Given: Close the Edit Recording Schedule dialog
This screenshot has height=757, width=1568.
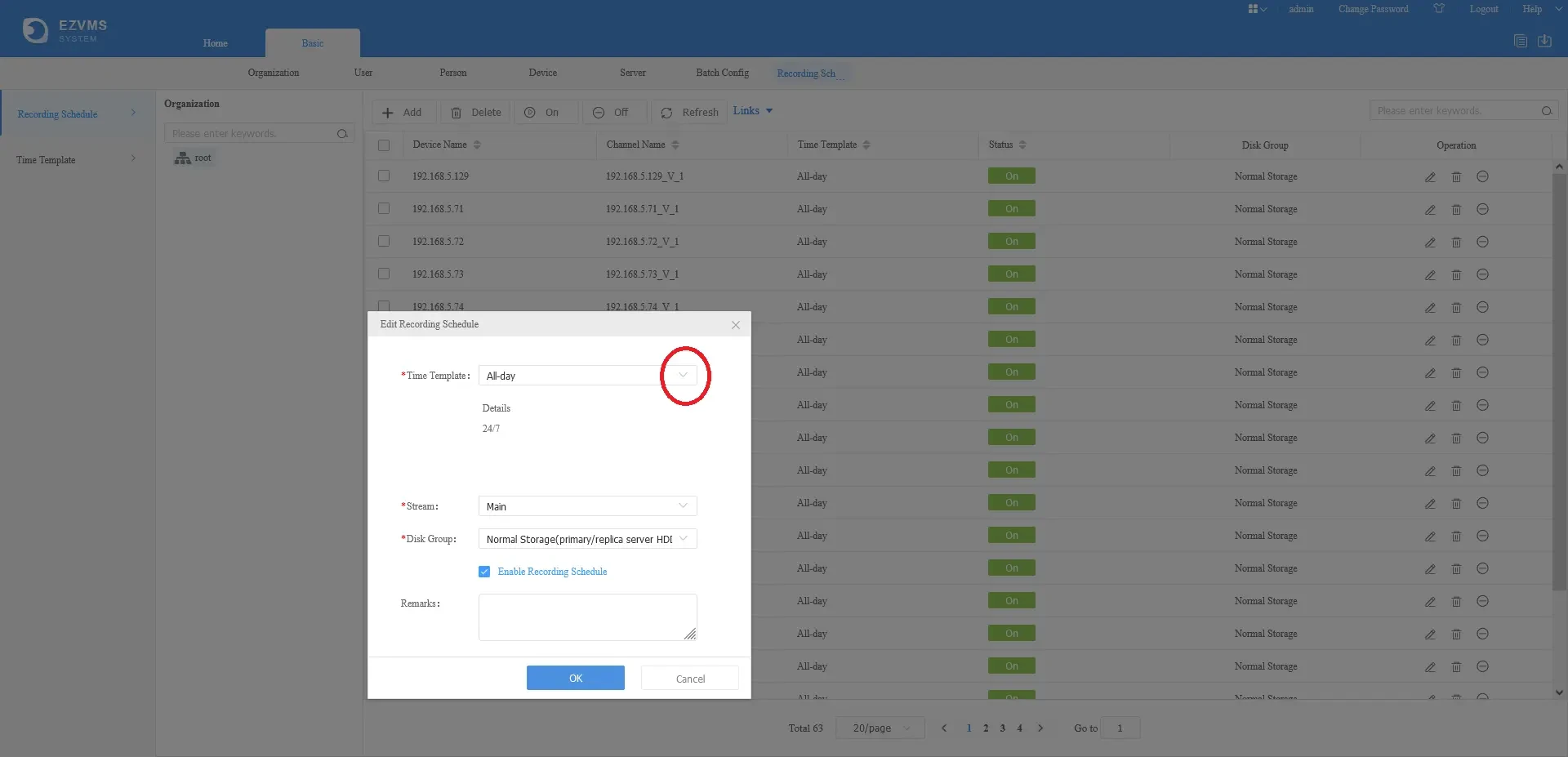Looking at the screenshot, I should [736, 325].
